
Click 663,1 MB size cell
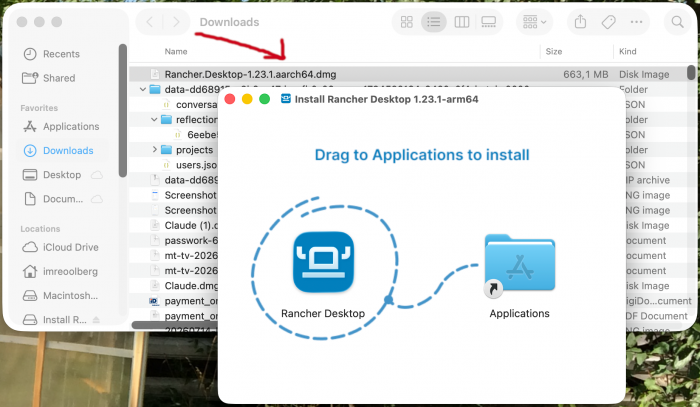[585, 75]
